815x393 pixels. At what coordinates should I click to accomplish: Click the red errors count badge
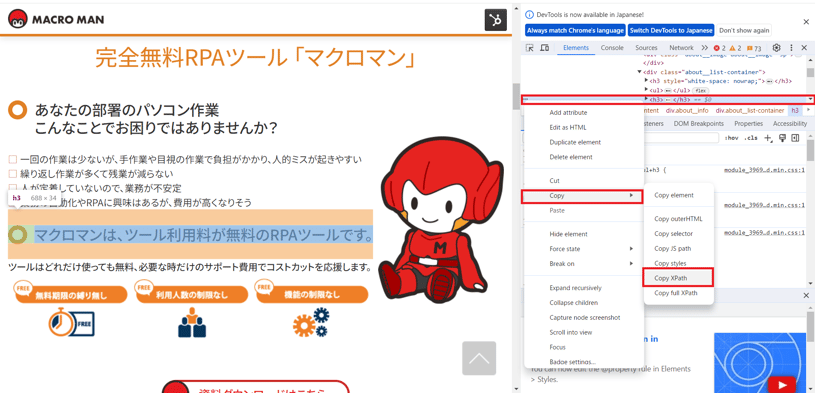pos(719,48)
